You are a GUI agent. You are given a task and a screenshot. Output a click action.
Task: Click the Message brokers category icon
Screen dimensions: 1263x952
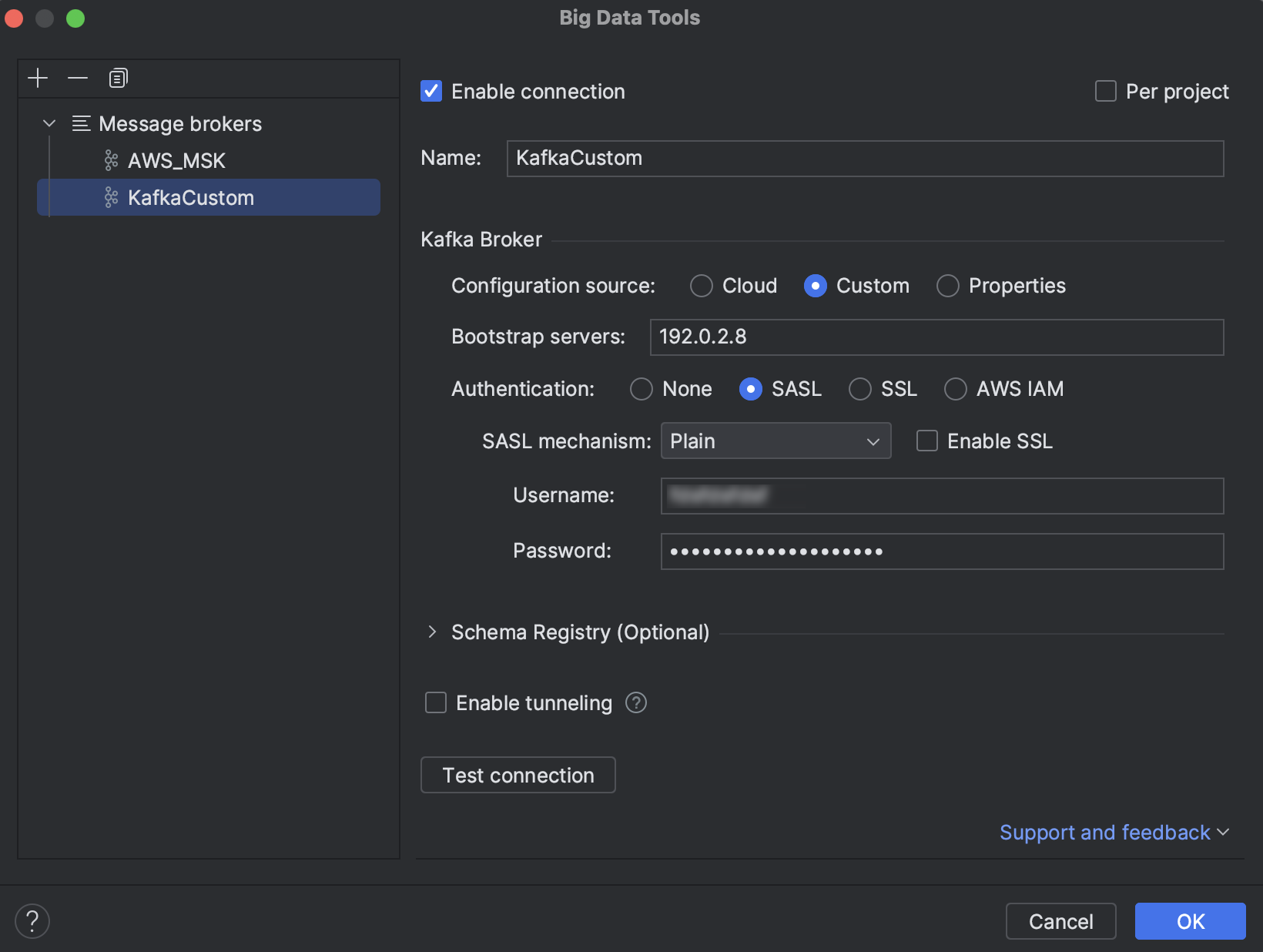80,123
